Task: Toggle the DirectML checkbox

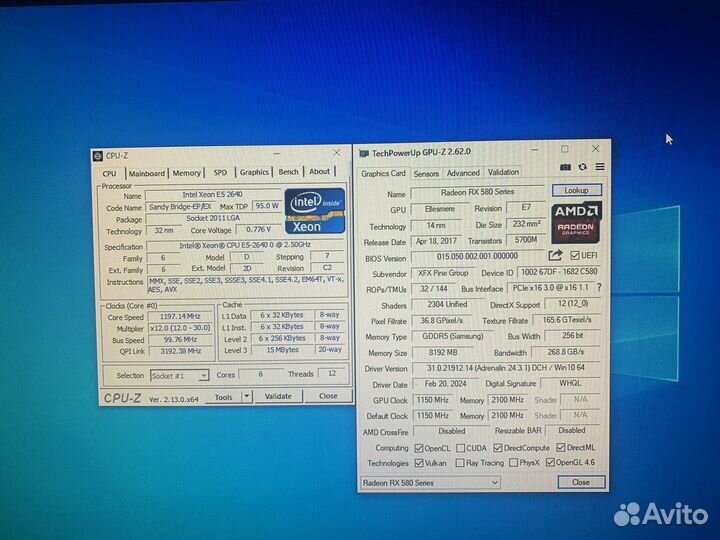Action: (x=561, y=447)
